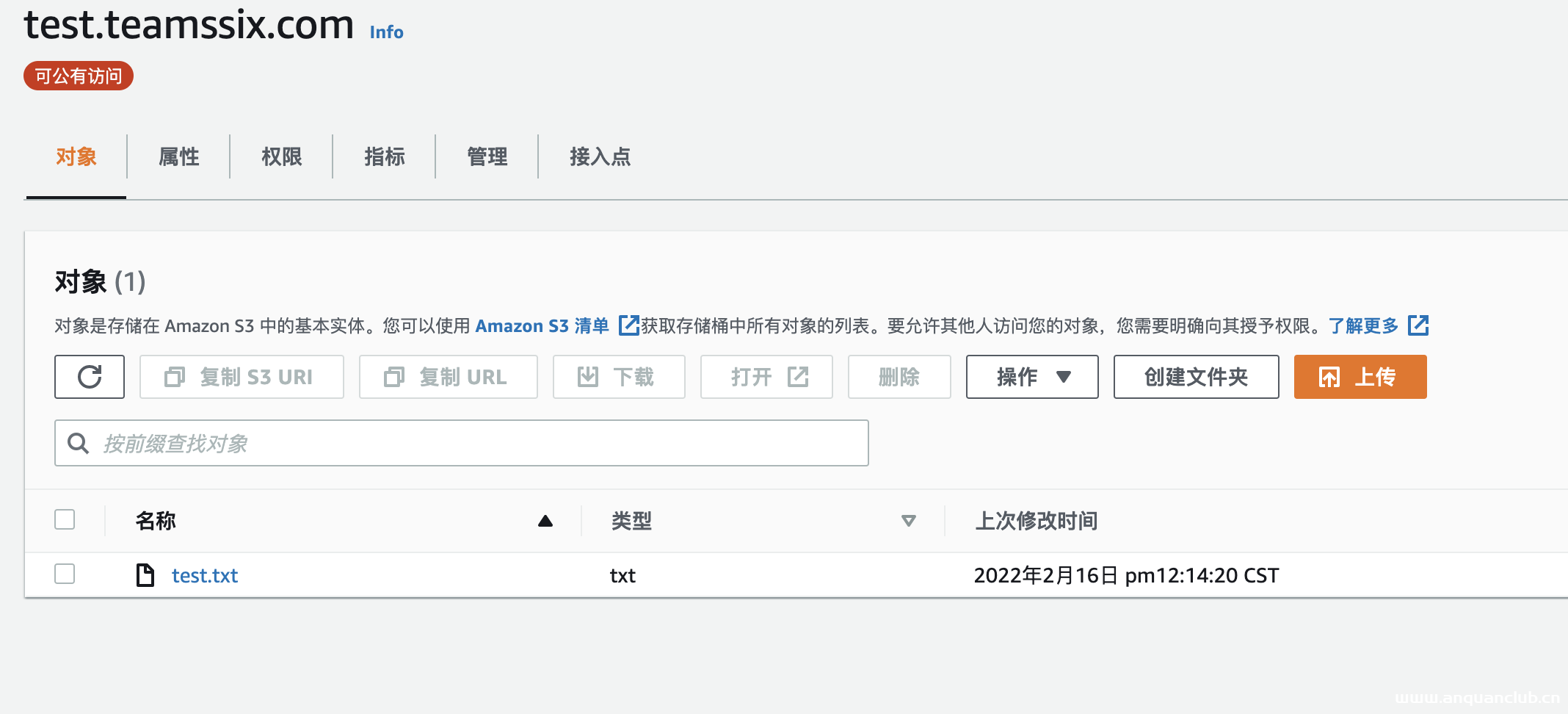Click the Copy S3 URI button
1568x714 pixels.
242,377
